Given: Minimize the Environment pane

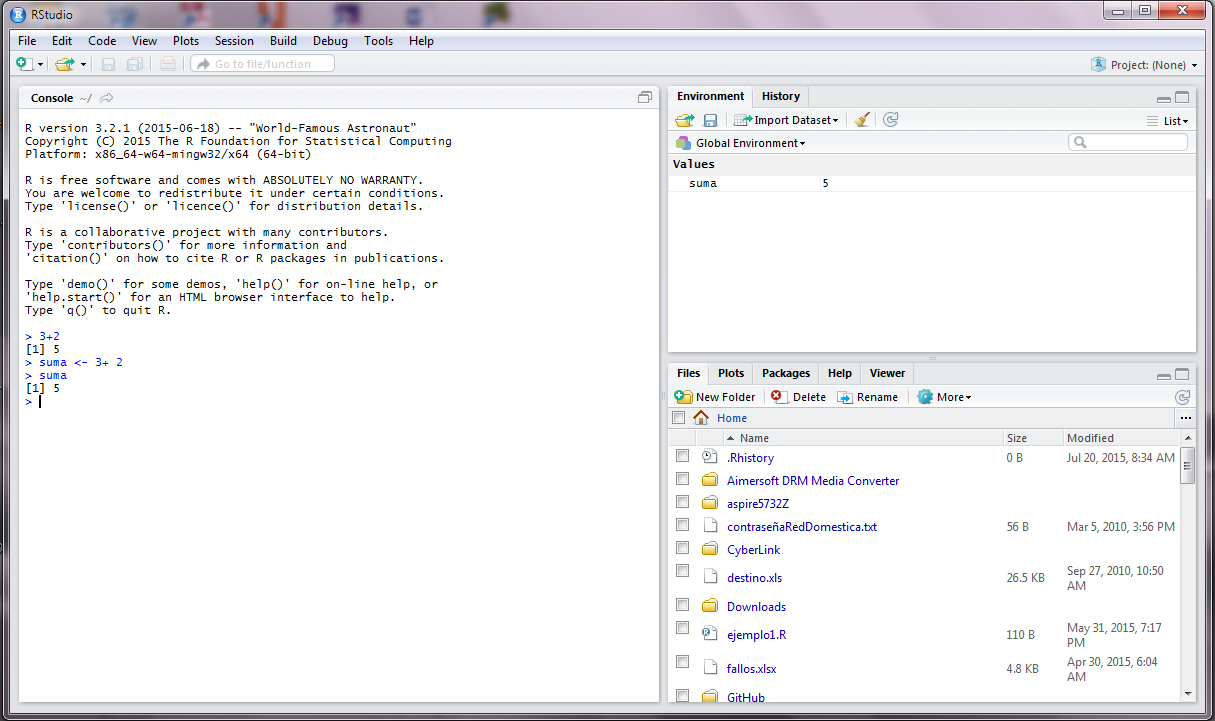Looking at the screenshot, I should click(1164, 98).
